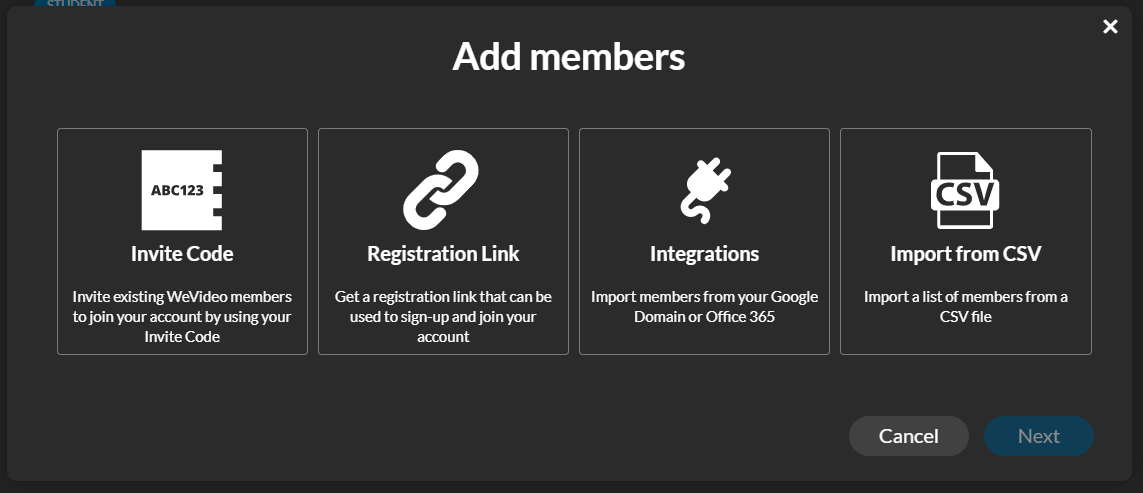Image resolution: width=1143 pixels, height=493 pixels.
Task: Click the Add members dialog title
Action: coord(569,56)
